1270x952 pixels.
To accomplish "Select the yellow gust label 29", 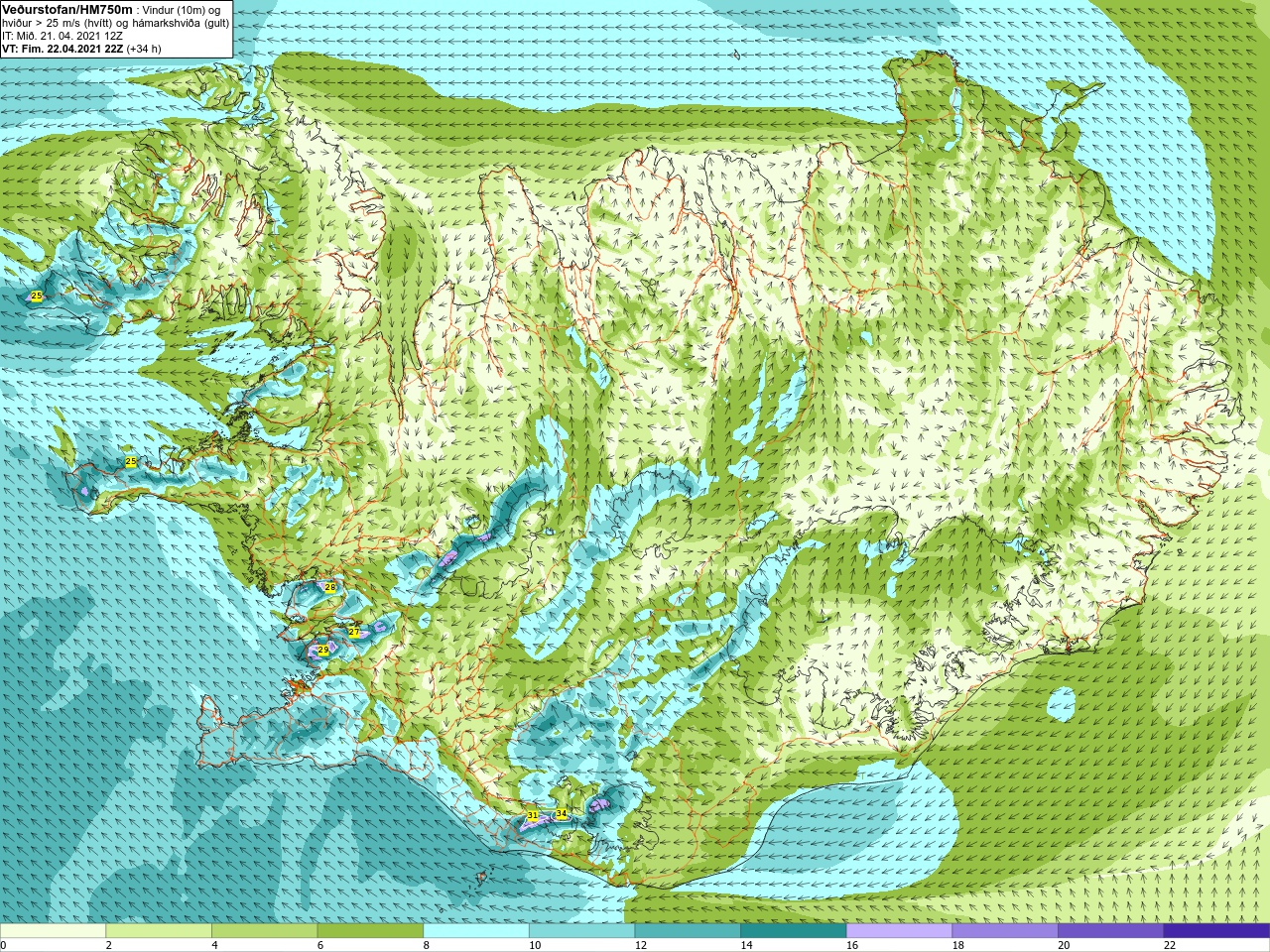I will click(322, 650).
